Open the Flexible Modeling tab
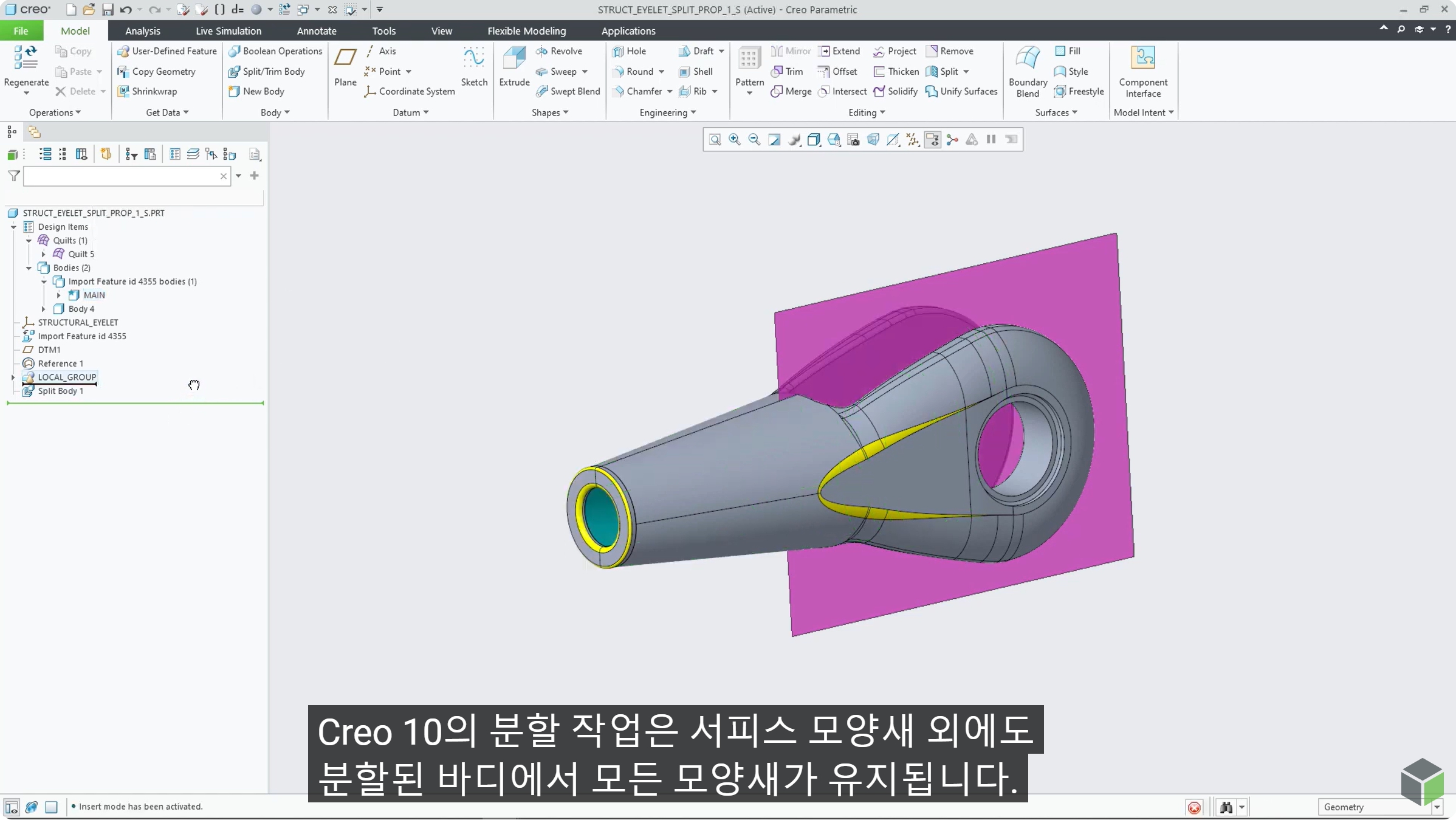The width and height of the screenshot is (1456, 820). pyautogui.click(x=526, y=31)
